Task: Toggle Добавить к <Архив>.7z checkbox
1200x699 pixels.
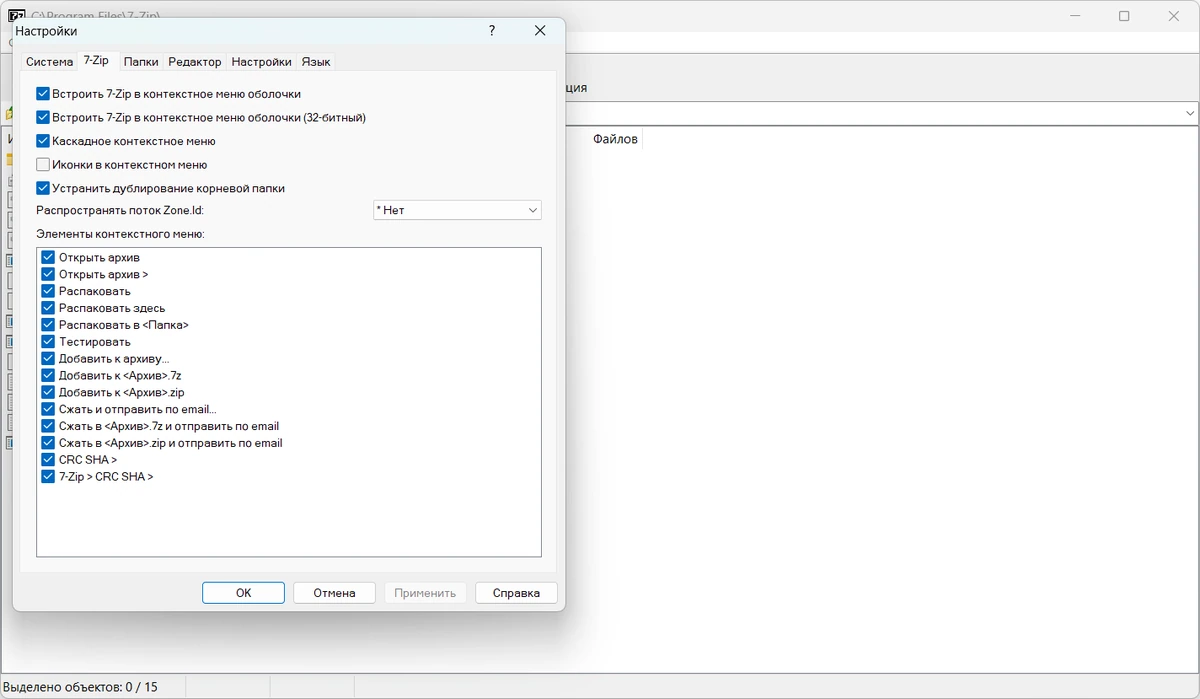Action: [x=48, y=376]
